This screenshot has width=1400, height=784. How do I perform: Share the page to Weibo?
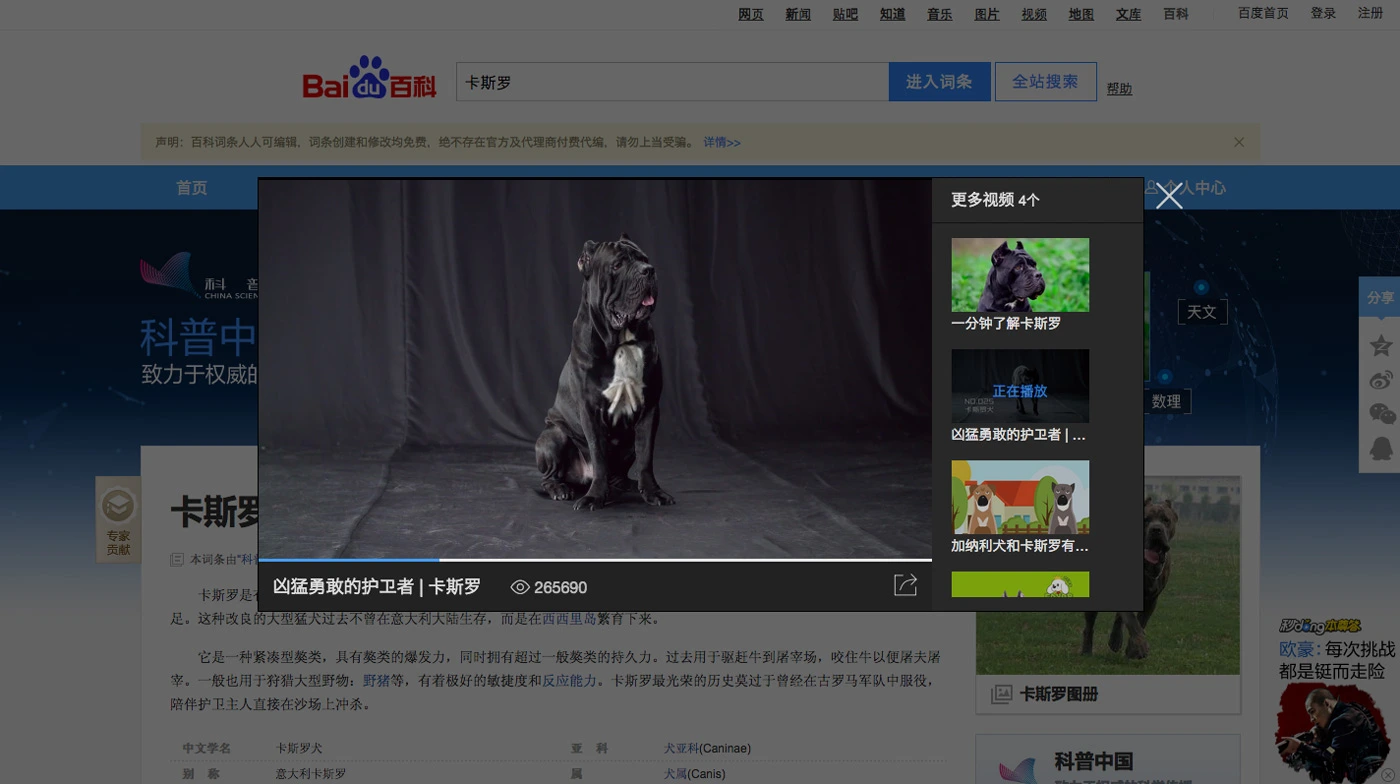(x=1380, y=379)
